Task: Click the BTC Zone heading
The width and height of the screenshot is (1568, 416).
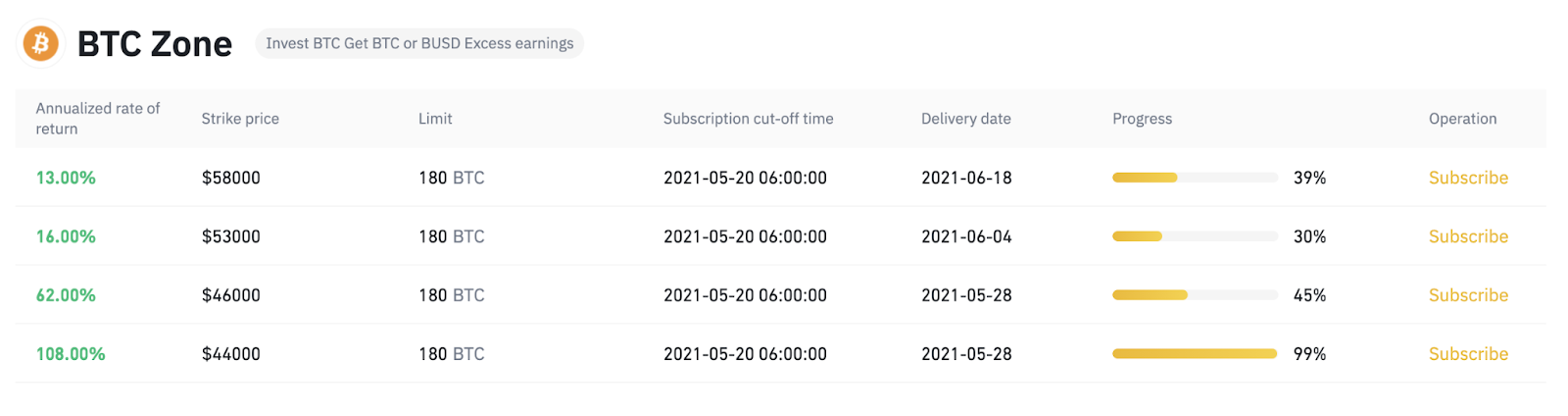Action: (x=154, y=44)
